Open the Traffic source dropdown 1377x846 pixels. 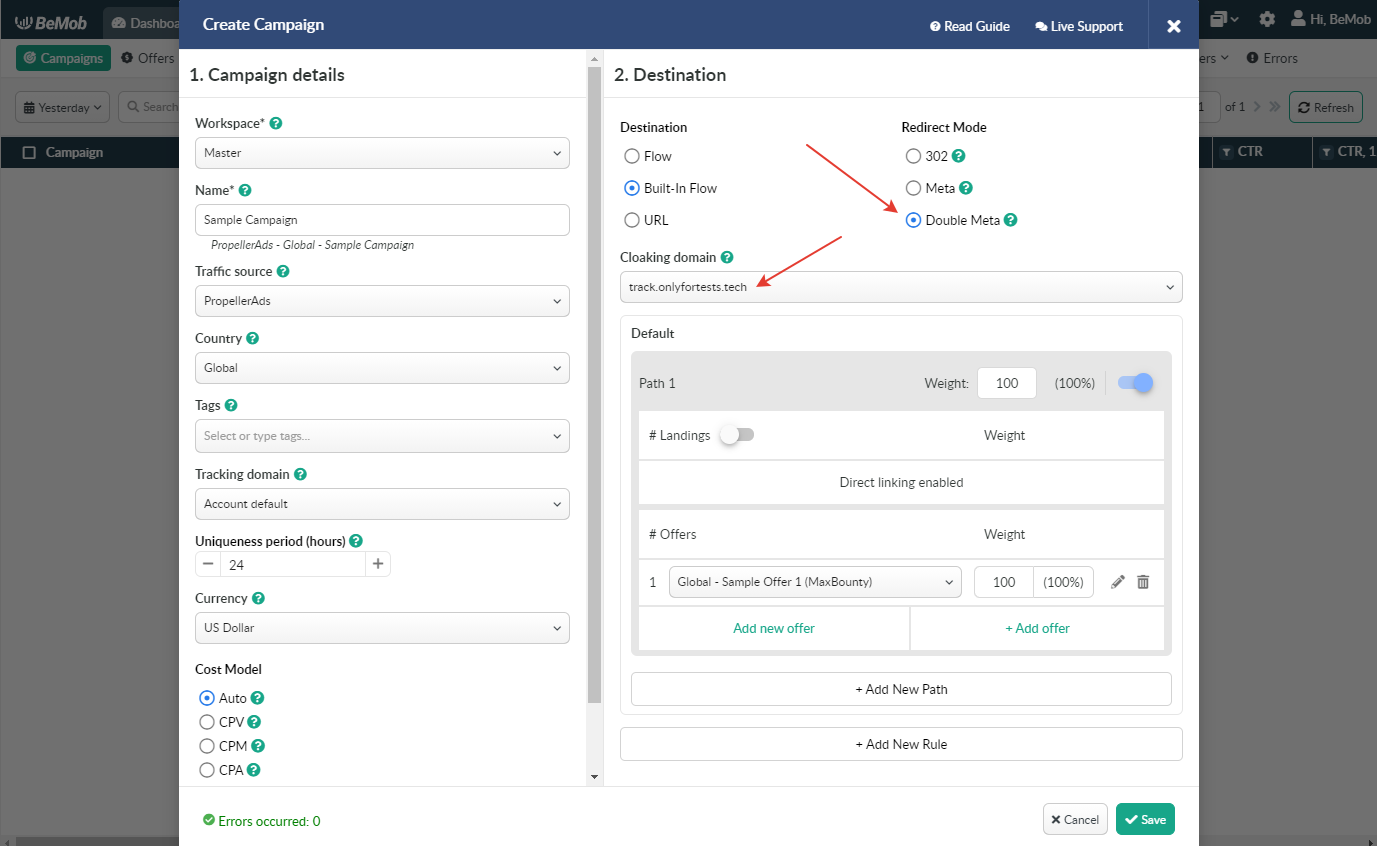382,301
